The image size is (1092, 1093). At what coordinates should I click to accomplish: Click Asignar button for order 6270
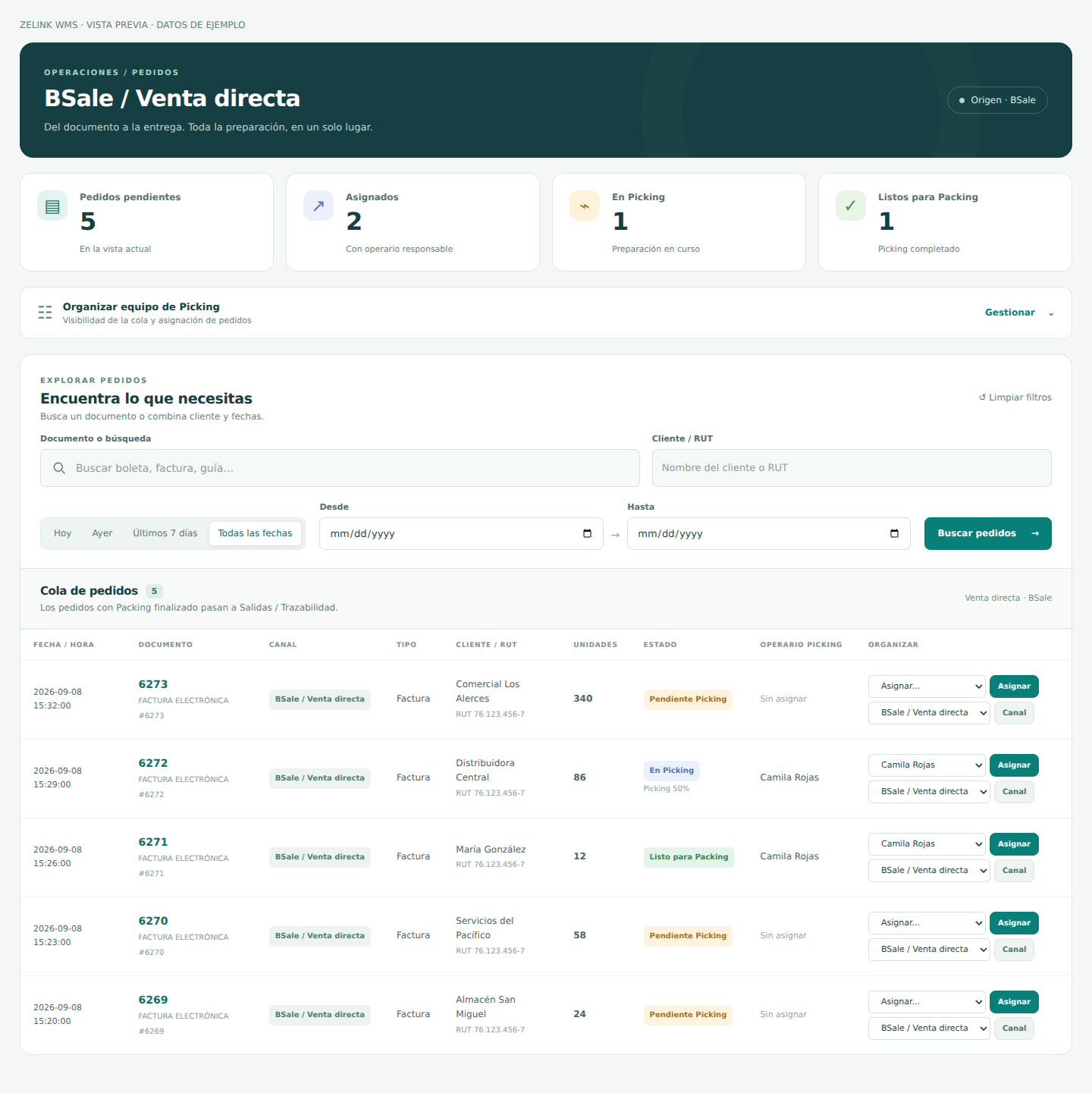[1014, 923]
